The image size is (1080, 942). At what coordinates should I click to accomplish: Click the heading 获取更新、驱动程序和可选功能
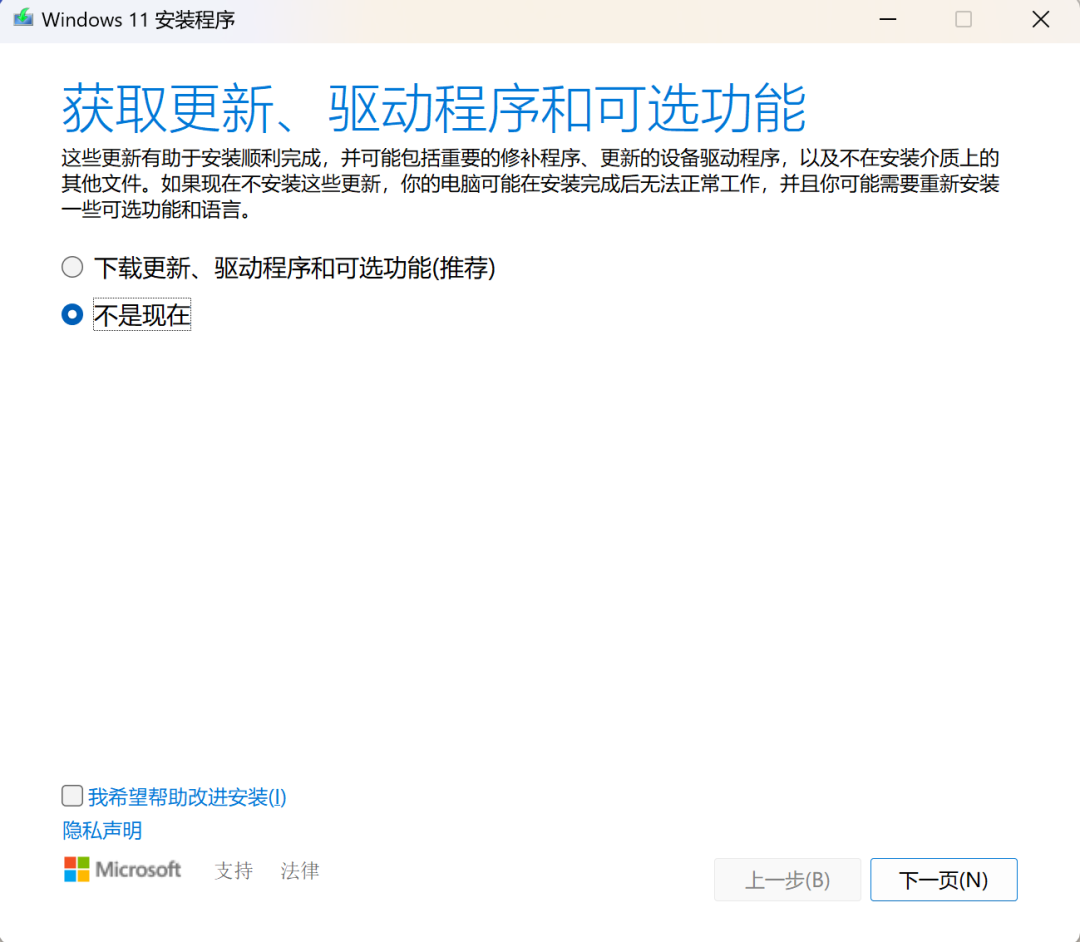point(434,108)
